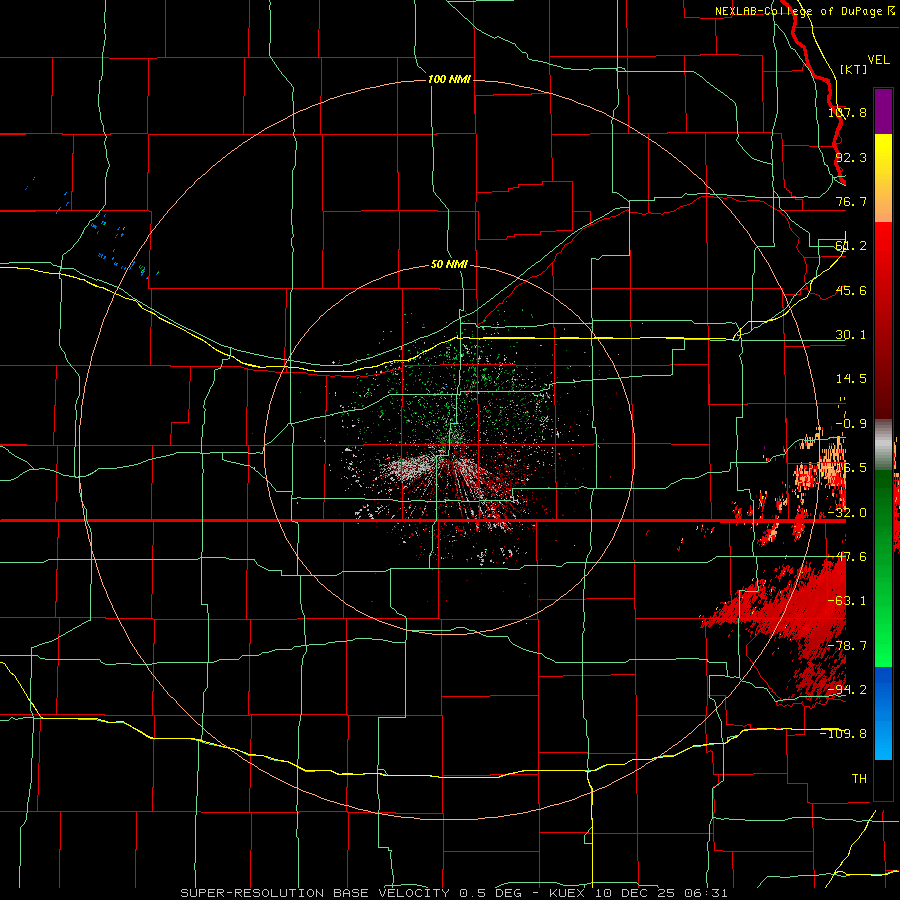Pick the purple segment of velocity color bar
The width and height of the screenshot is (900, 900).
pos(883,111)
